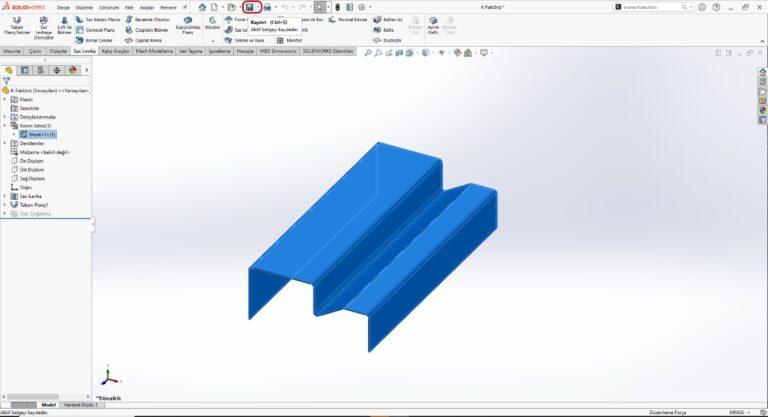This screenshot has height=417, width=768.
Task: Click the Save (Kaydet) icon
Action: [249, 7]
